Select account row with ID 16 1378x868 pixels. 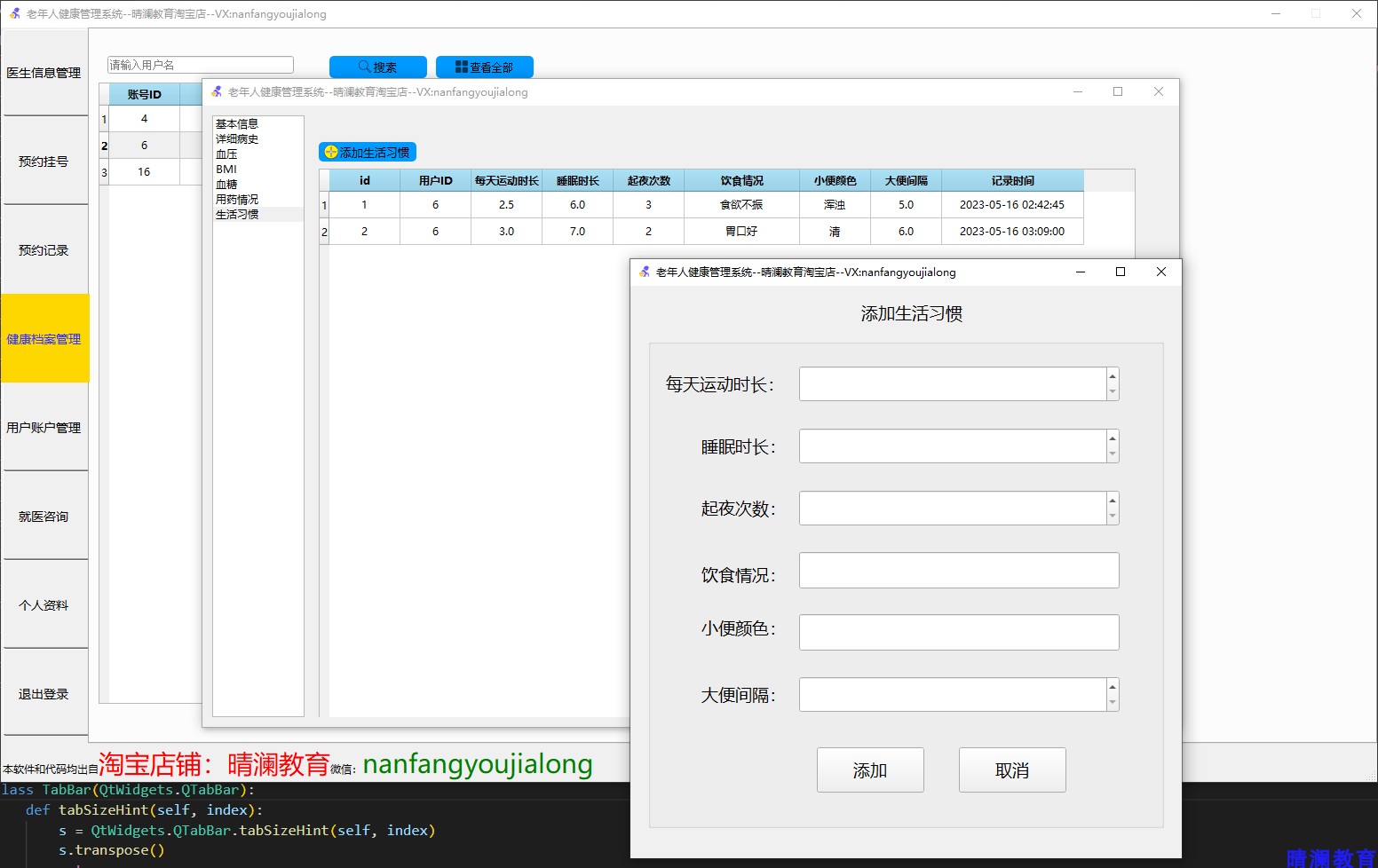point(144,172)
